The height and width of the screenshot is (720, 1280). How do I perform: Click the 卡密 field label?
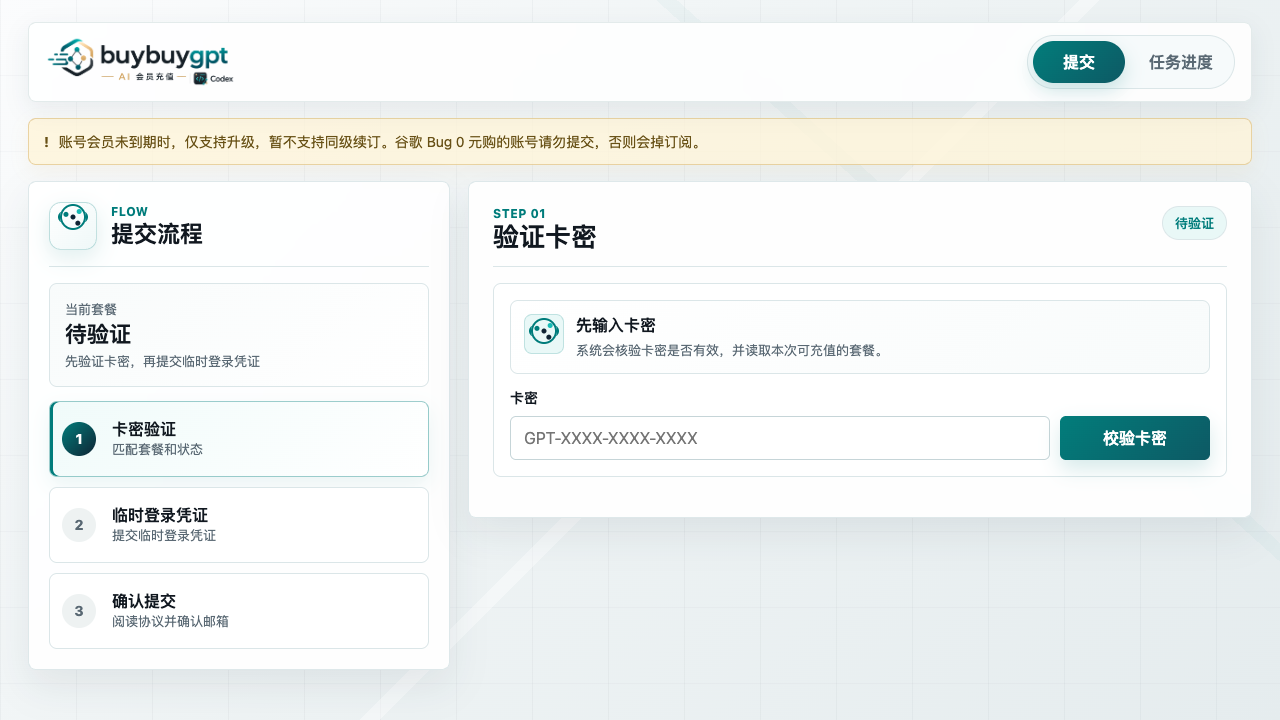click(524, 398)
